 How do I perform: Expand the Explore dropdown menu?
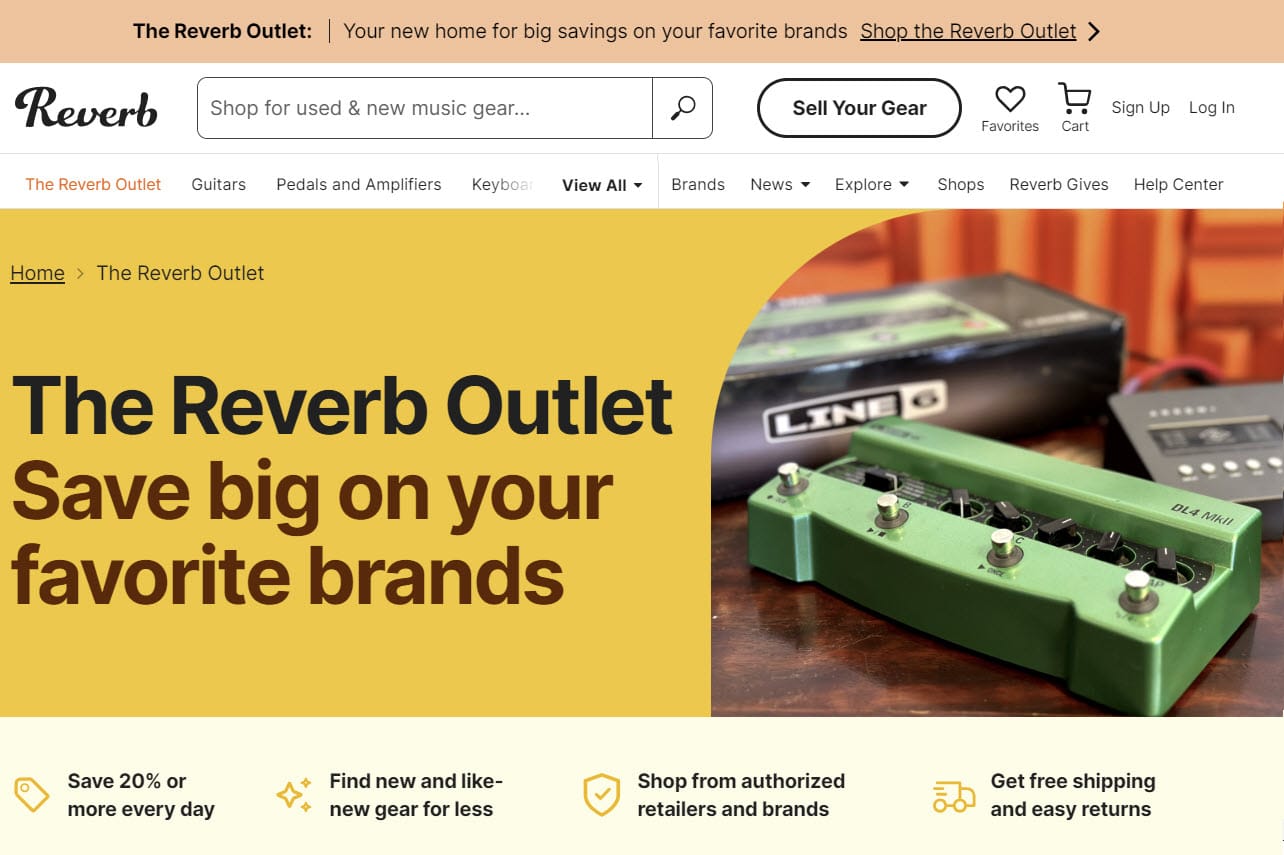(x=872, y=184)
